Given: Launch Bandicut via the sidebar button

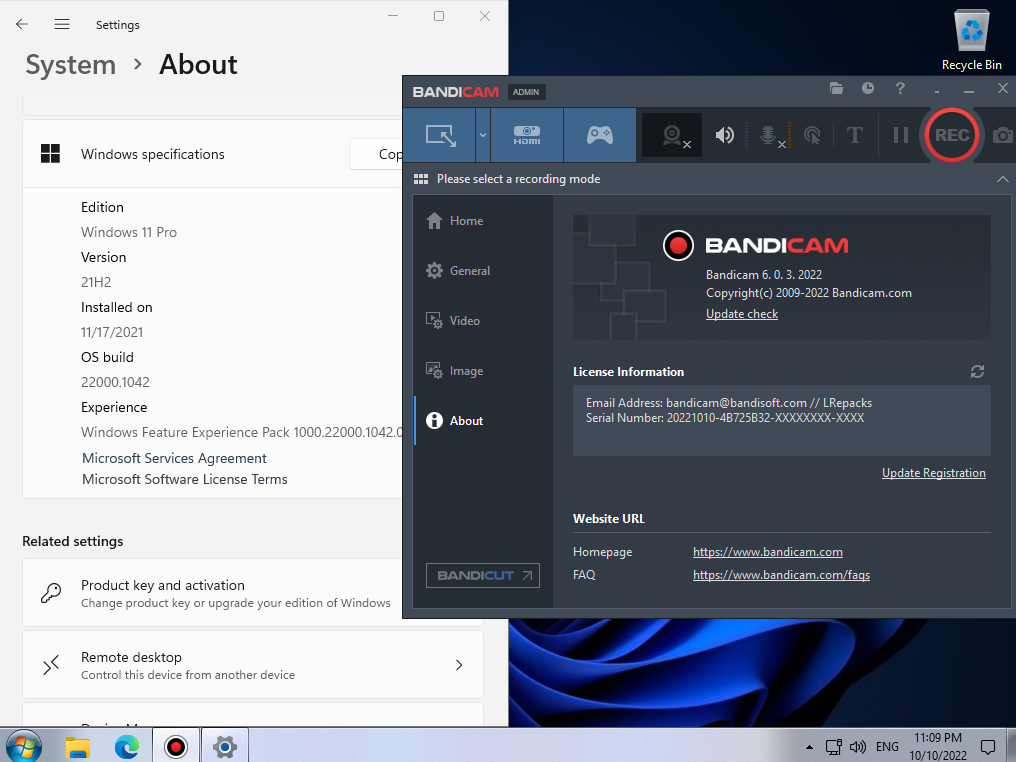Looking at the screenshot, I should pos(482,575).
